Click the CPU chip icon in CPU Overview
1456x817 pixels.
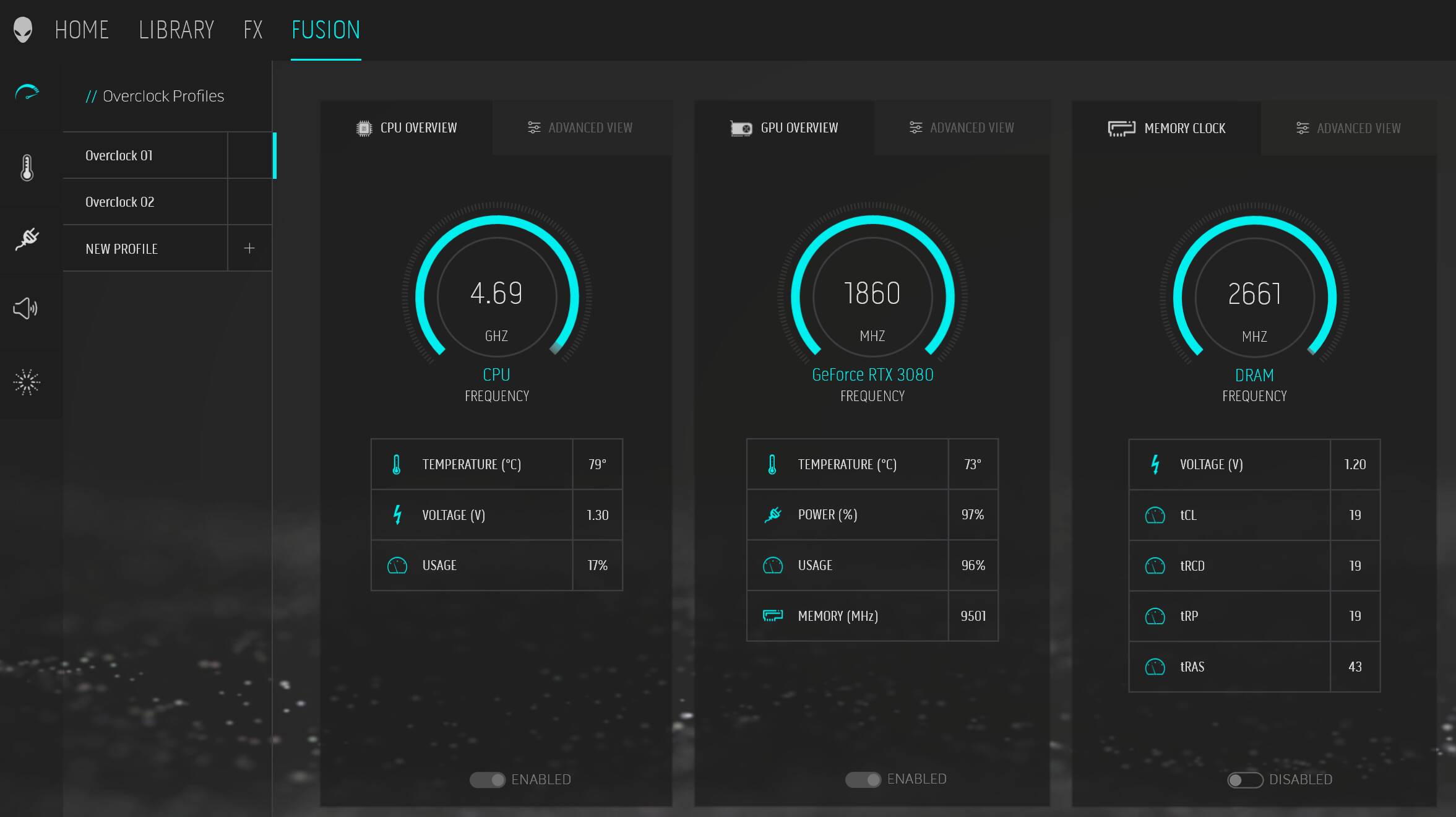(364, 128)
